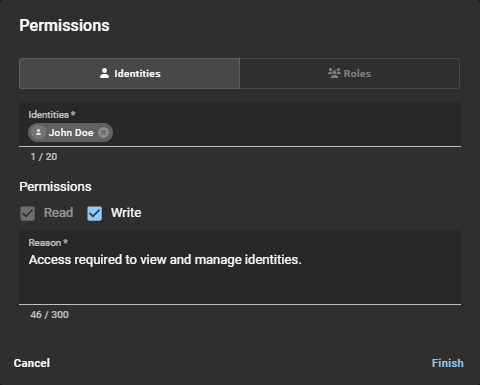The image size is (480, 385).
Task: Click the Read checkbox label text
Action: click(59, 213)
